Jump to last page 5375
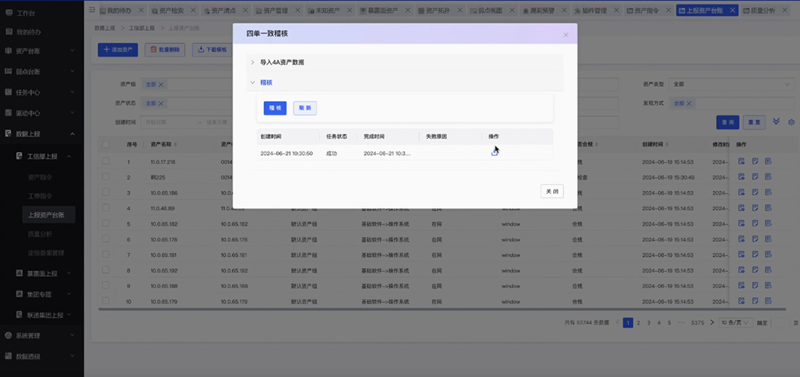 (x=697, y=322)
